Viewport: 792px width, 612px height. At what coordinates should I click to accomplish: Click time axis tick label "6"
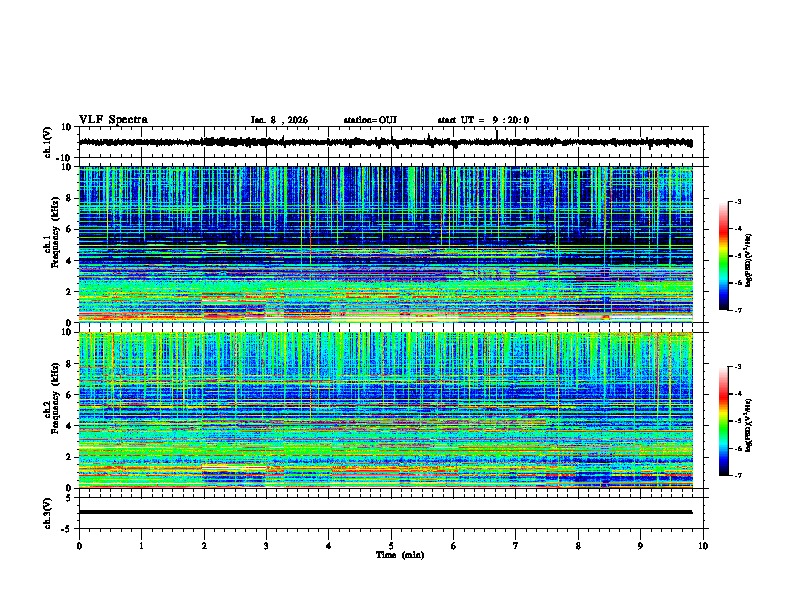click(454, 546)
